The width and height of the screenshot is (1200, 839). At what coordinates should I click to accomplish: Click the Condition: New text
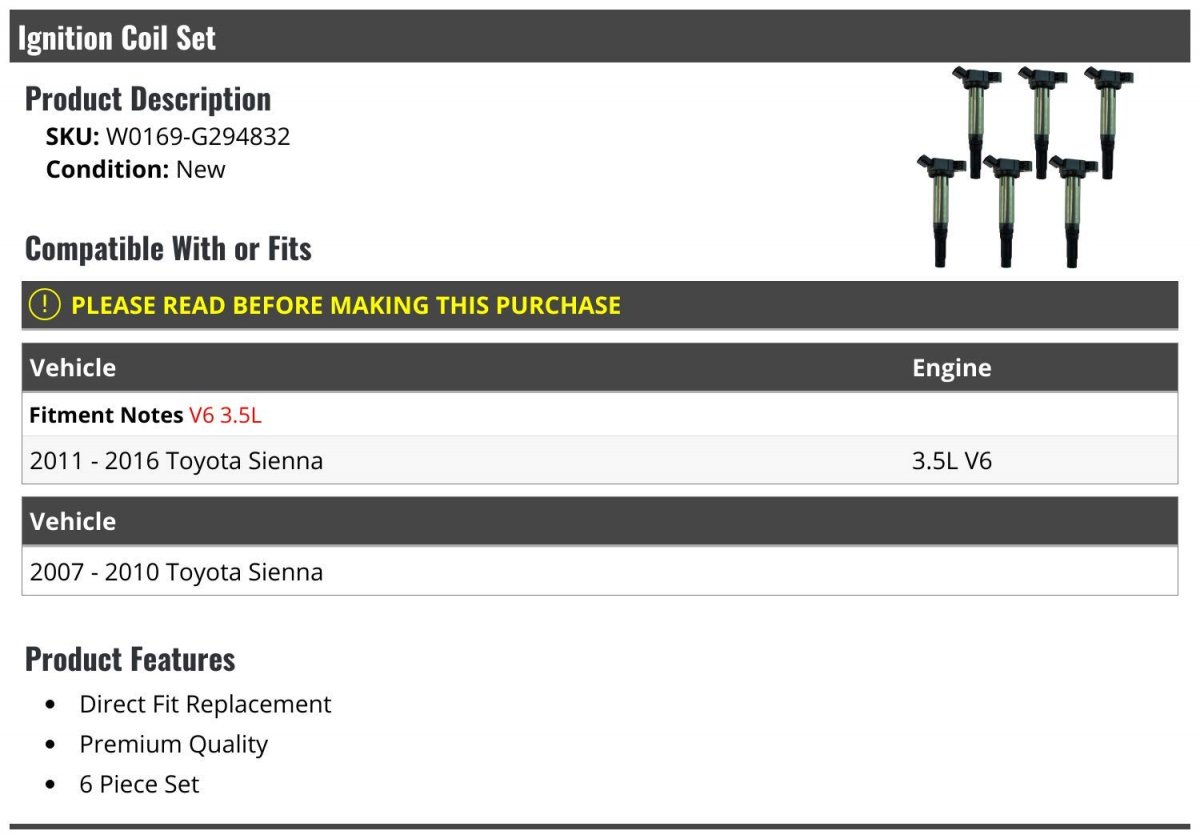pos(136,169)
